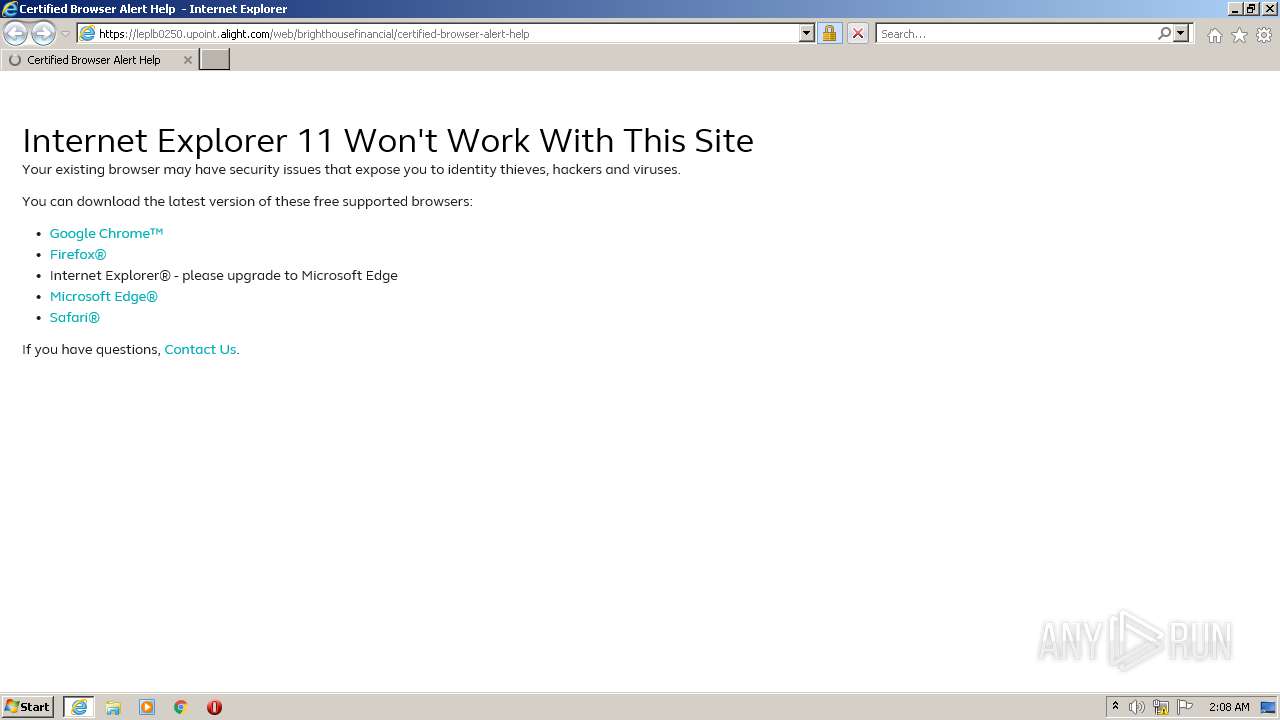Select the Certified Browser Alert Help tab
1280x720 pixels.
[99, 60]
